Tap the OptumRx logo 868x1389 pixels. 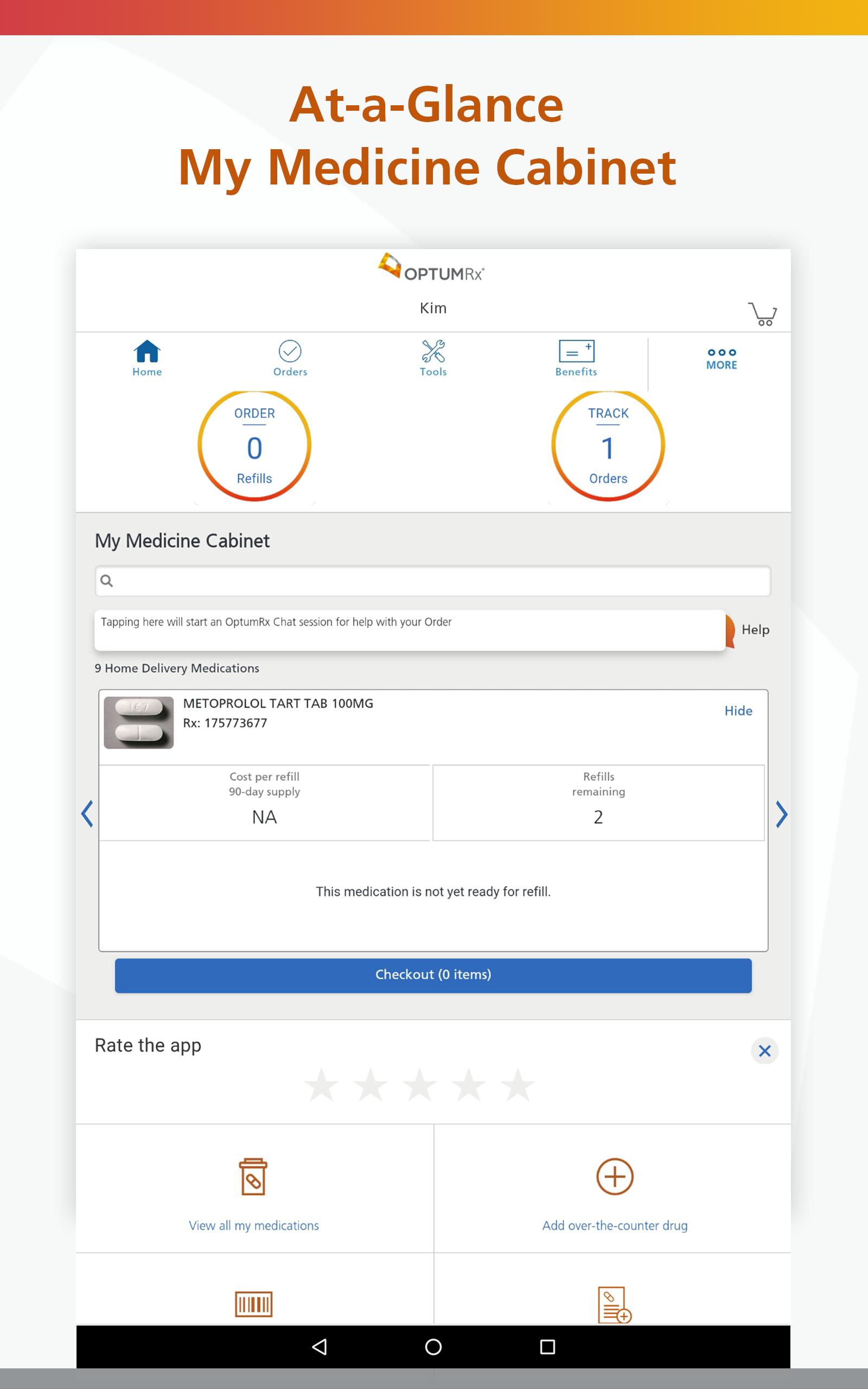tap(431, 267)
